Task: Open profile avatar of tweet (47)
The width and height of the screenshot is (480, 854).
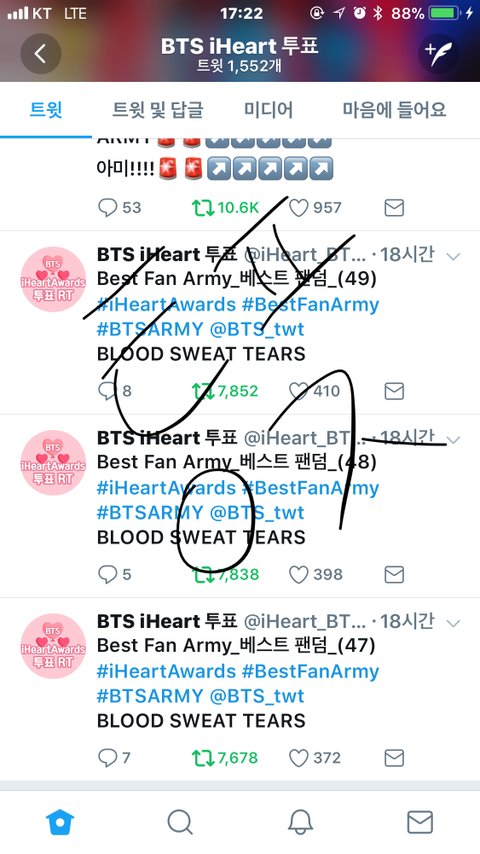Action: [x=53, y=646]
